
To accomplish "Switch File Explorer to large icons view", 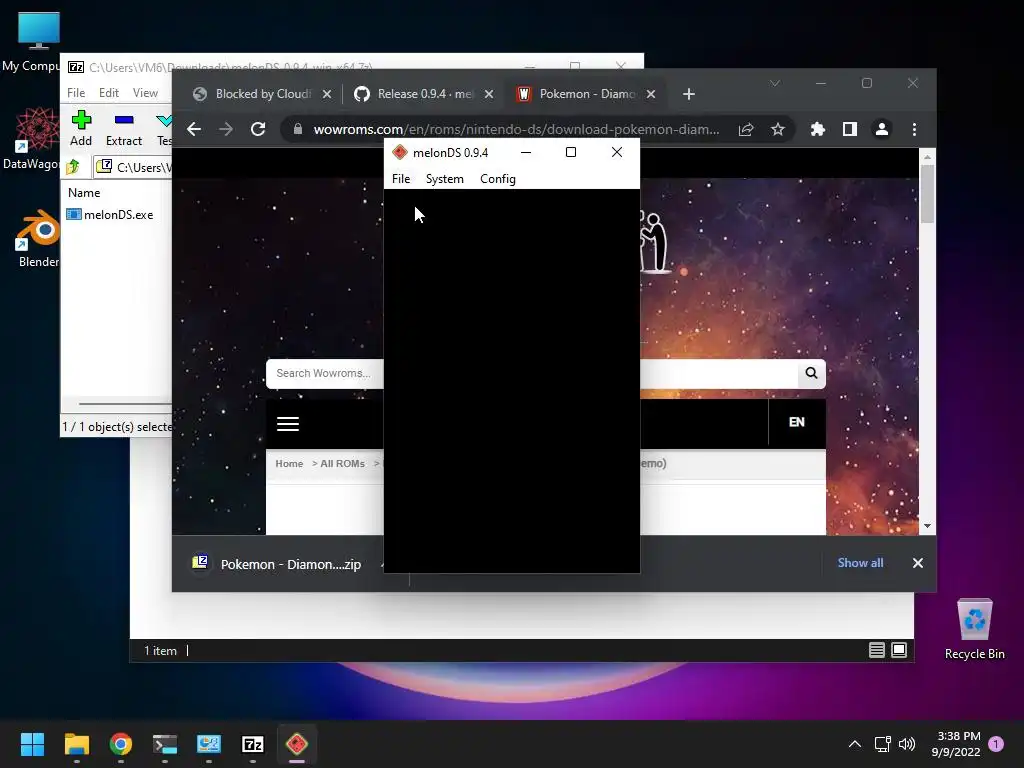I will [x=899, y=650].
